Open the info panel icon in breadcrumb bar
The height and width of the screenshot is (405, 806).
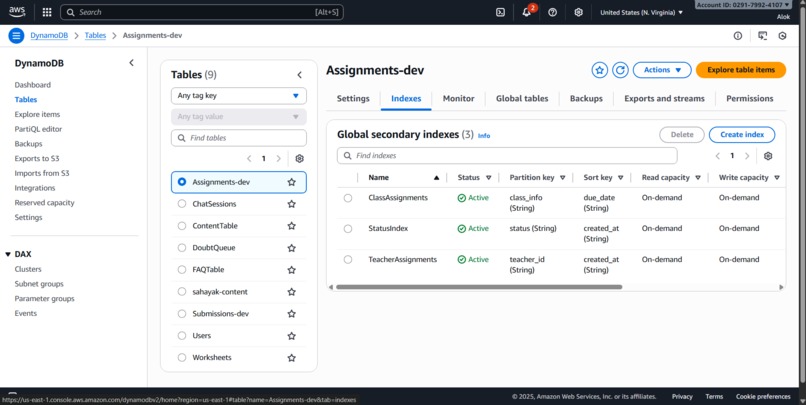[x=738, y=35]
